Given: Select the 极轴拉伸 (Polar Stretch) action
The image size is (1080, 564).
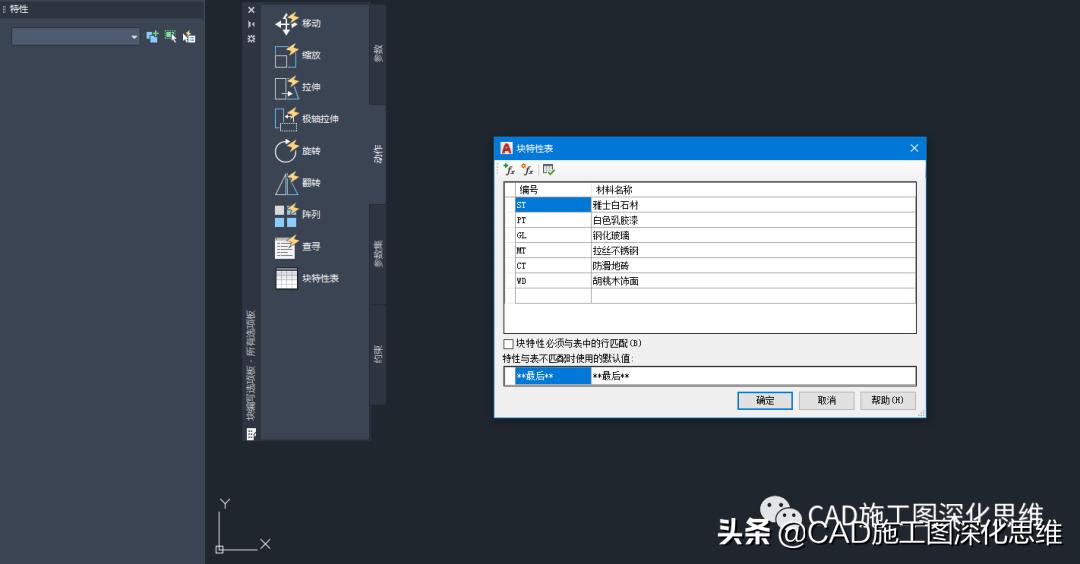Looking at the screenshot, I should click(307, 118).
